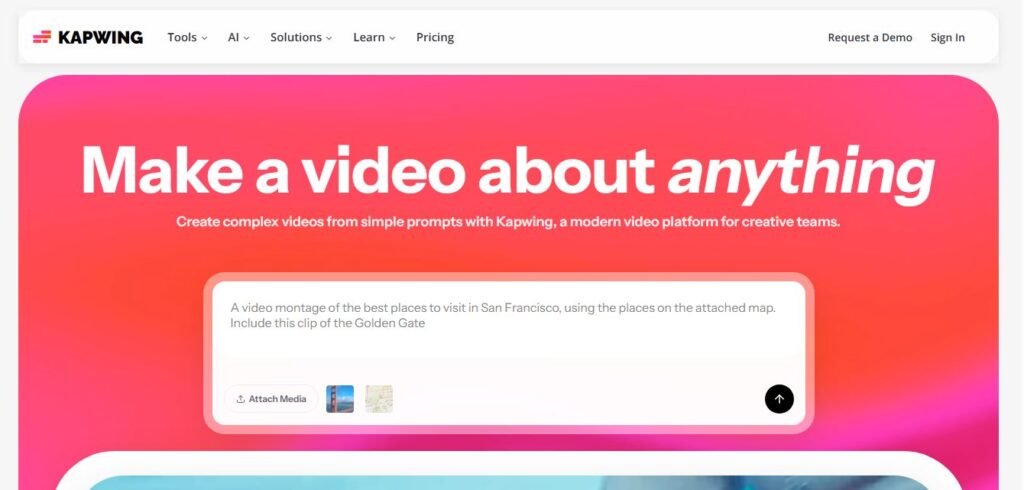
Task: Click the chevron arrow beside Learn
Action: (392, 38)
